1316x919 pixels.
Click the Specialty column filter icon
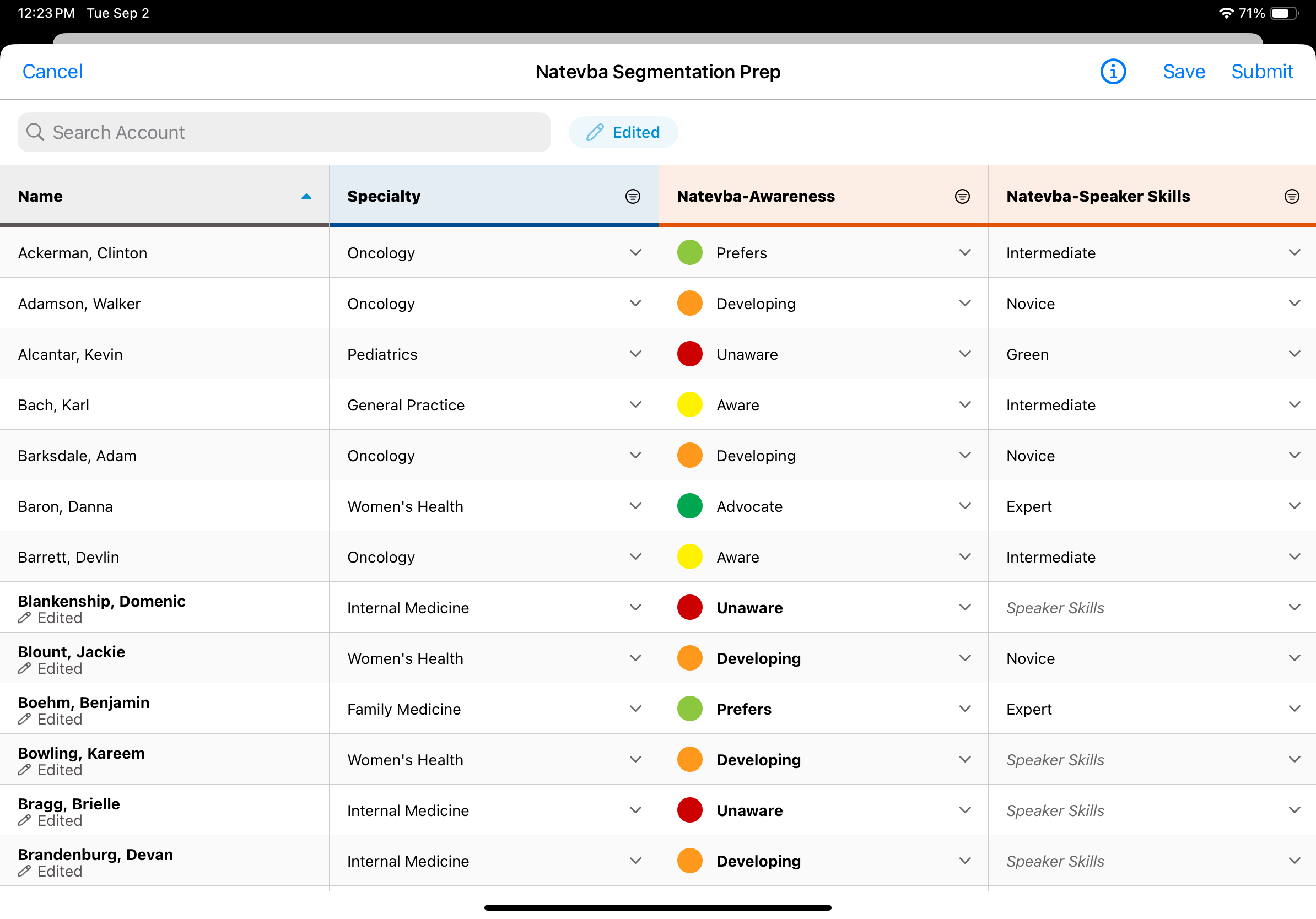tap(632, 197)
